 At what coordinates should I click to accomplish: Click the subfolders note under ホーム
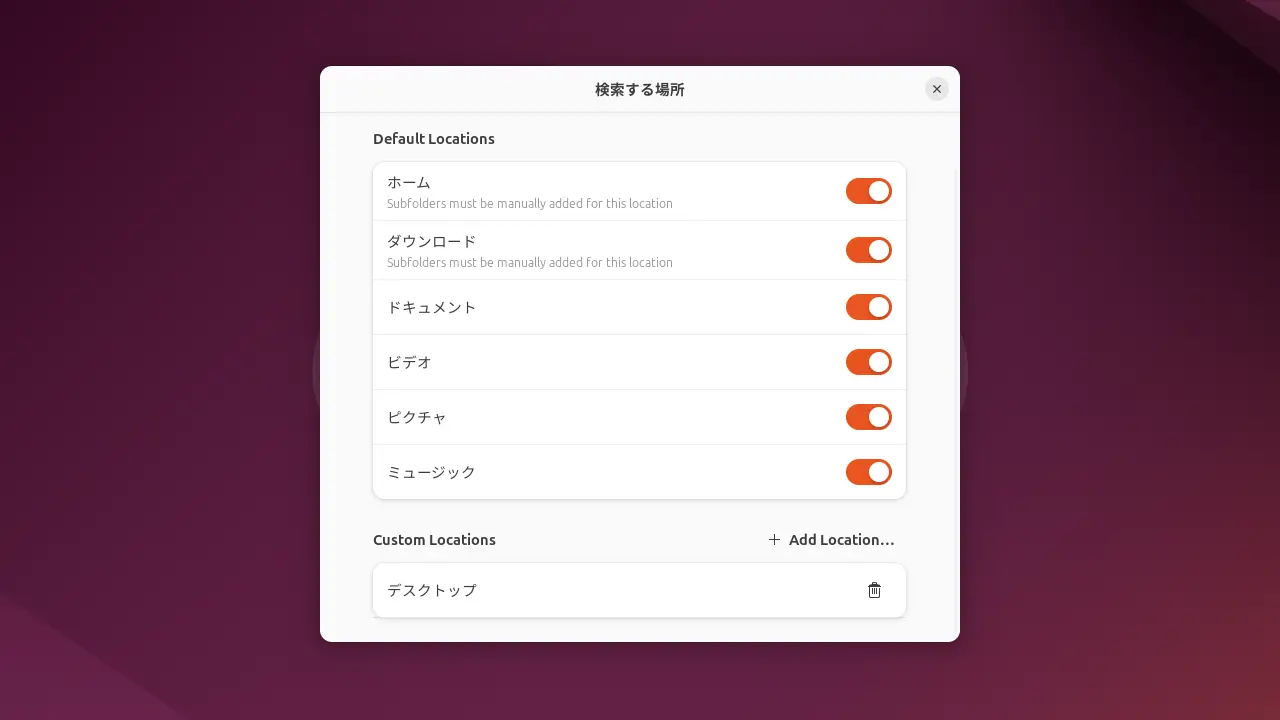click(x=530, y=204)
